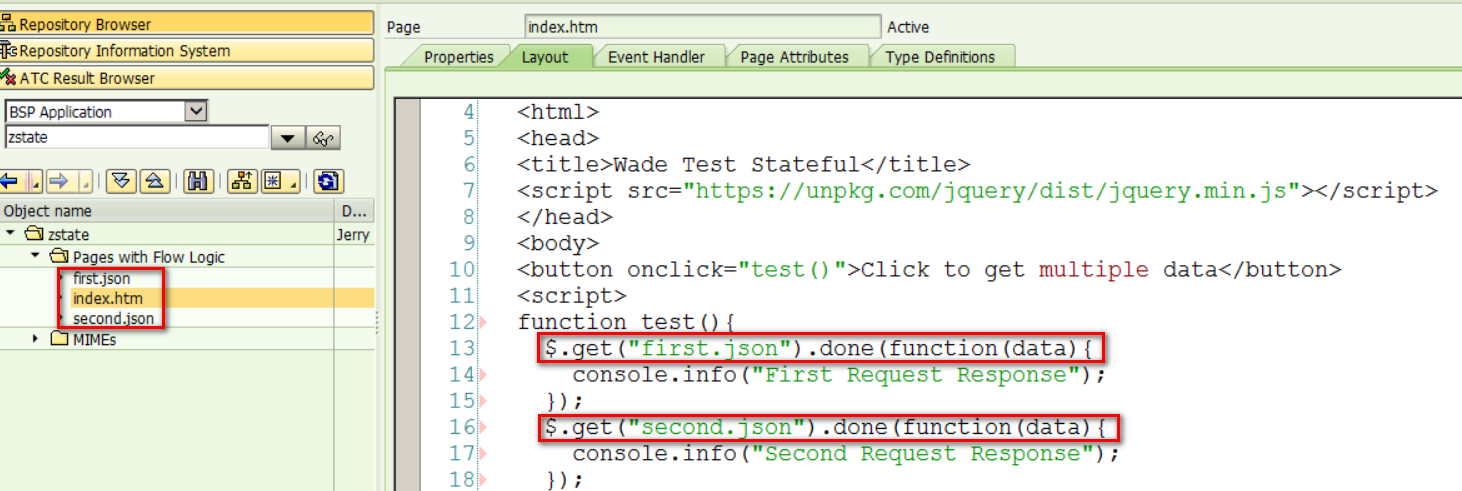This screenshot has height=491, width=1462.
Task: Click the Pages with Flow Logic folder icon
Action: pyautogui.click(x=58, y=257)
